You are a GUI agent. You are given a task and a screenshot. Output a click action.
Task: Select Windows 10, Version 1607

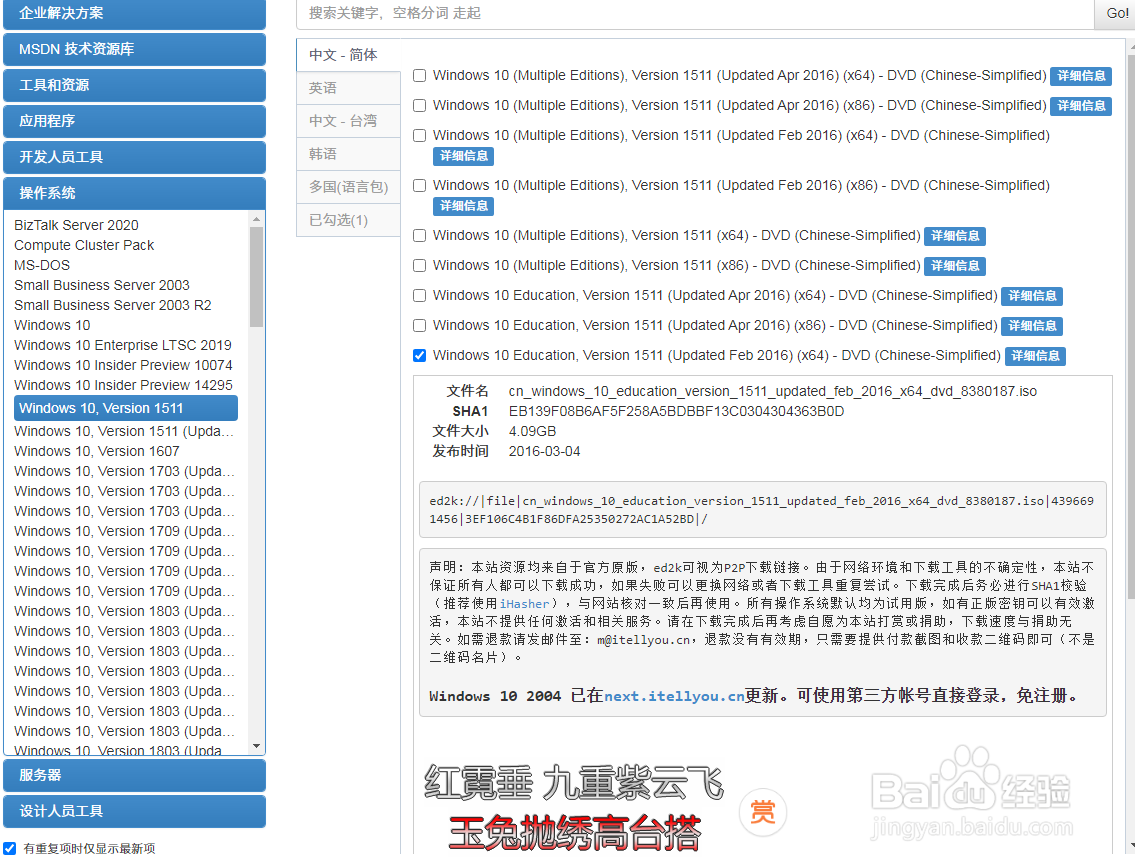click(97, 452)
